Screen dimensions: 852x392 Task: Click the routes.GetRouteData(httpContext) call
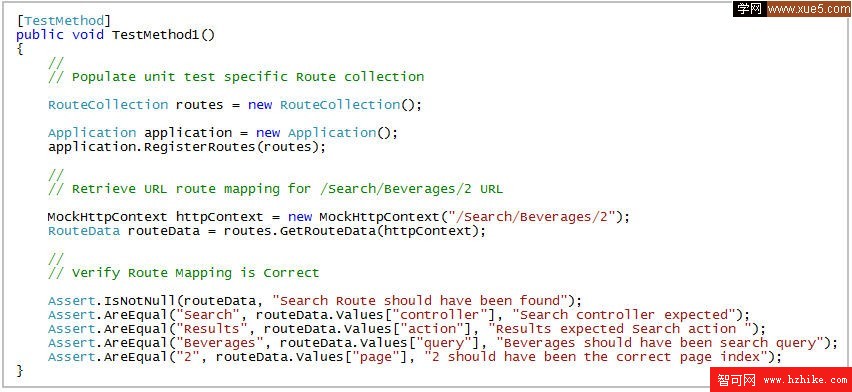click(x=348, y=231)
